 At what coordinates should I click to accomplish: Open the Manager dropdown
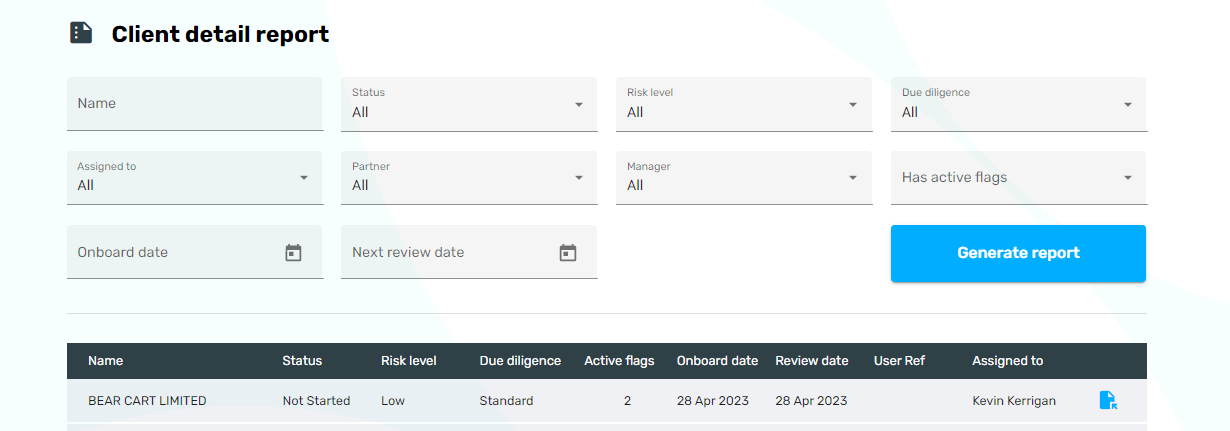(744, 178)
